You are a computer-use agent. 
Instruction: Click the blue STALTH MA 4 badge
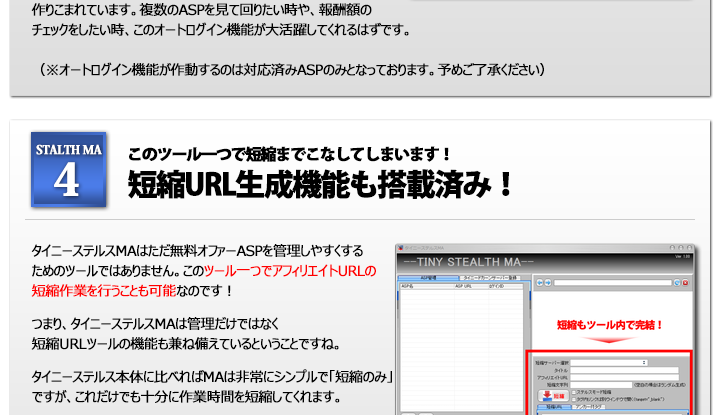pyautogui.click(x=69, y=169)
